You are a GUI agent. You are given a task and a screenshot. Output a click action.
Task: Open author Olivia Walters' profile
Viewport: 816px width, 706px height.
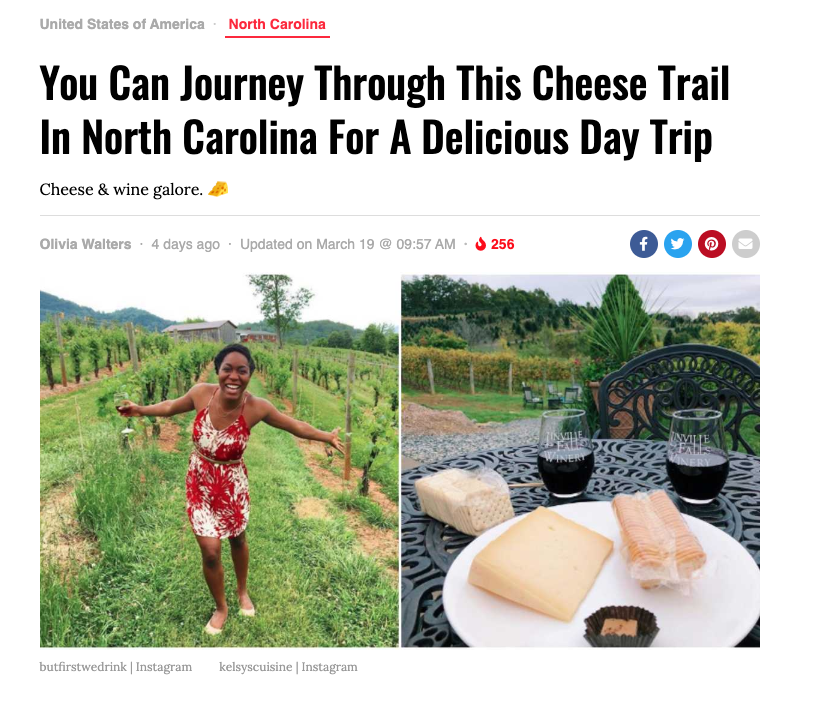click(85, 244)
